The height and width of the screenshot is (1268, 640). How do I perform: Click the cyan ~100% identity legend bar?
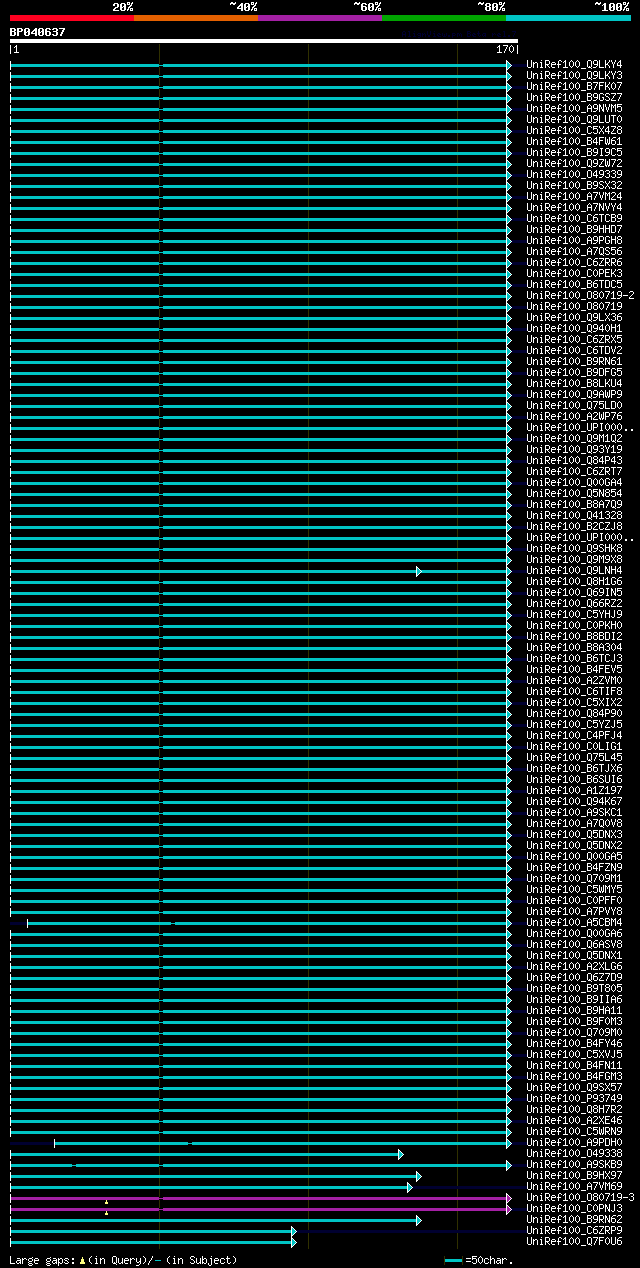pyautogui.click(x=568, y=17)
